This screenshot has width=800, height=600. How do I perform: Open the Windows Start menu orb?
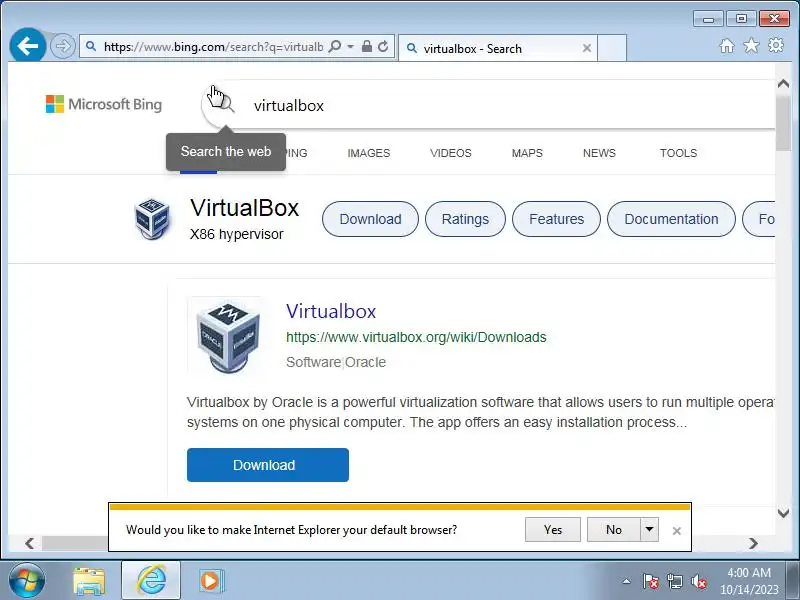point(27,581)
